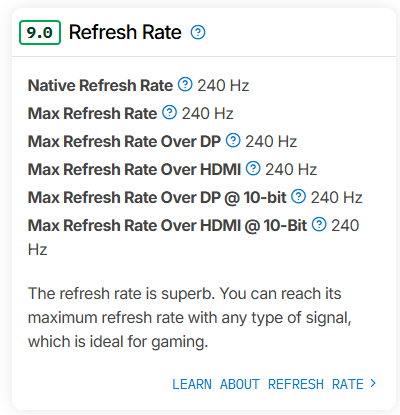View help for Over DP @ 10-bit
Viewport: 400px width, 415px height.
coord(299,196)
